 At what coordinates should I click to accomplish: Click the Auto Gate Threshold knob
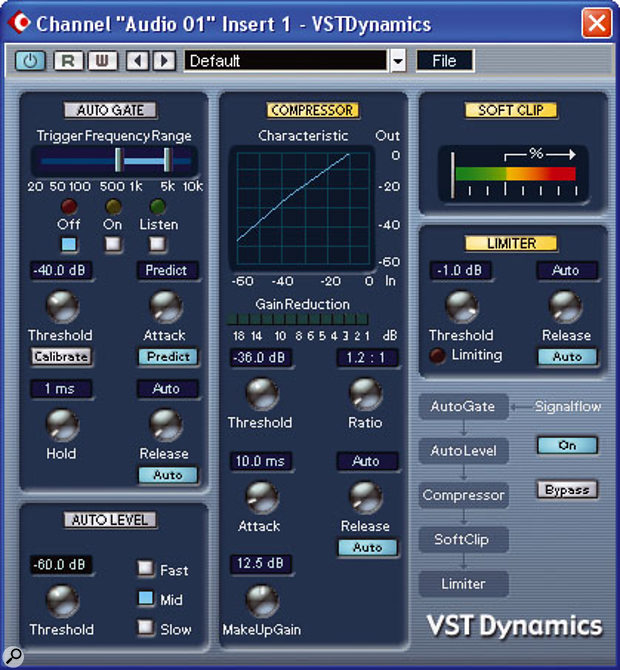[x=62, y=306]
